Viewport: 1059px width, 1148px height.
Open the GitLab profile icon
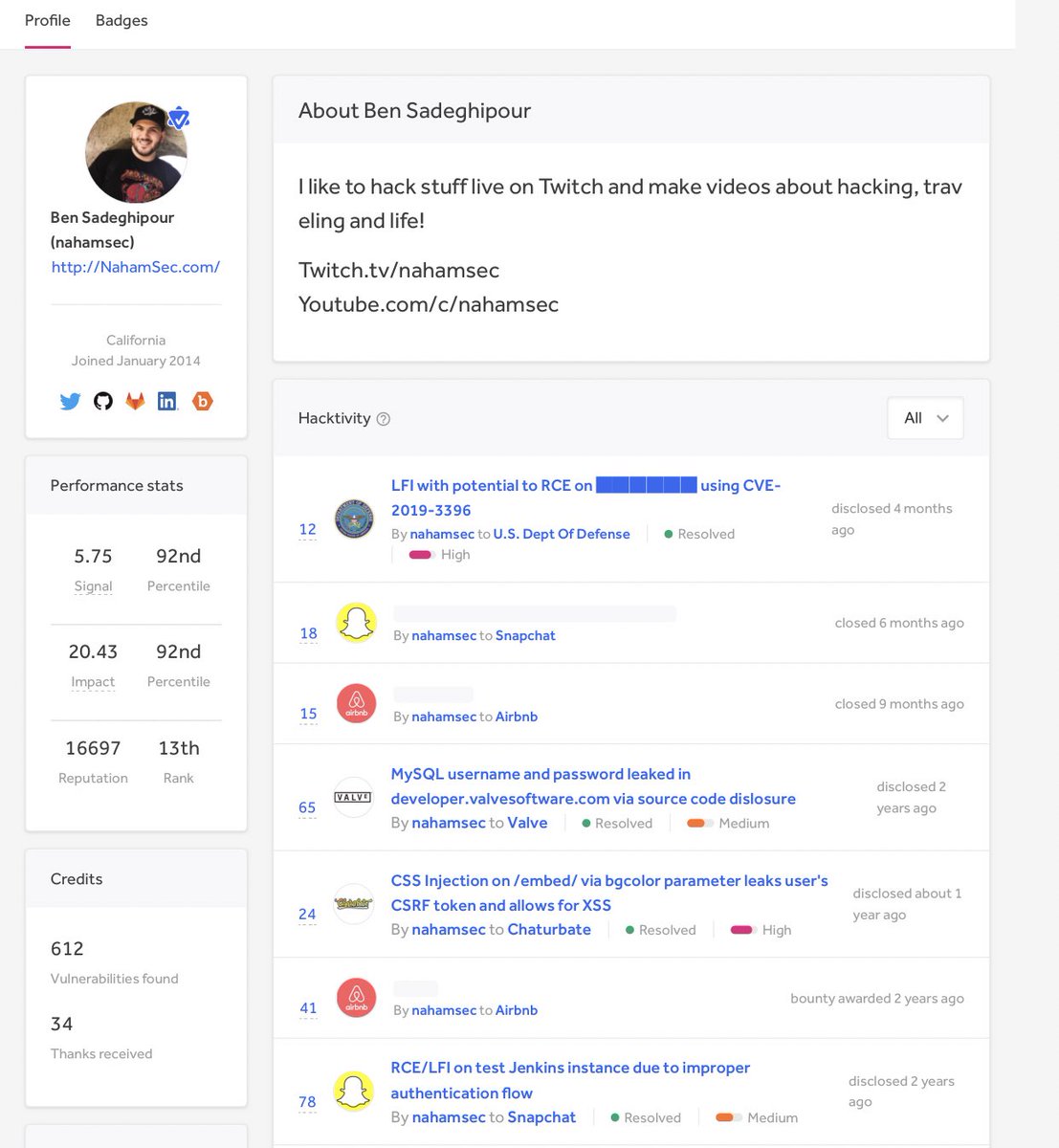pos(136,402)
